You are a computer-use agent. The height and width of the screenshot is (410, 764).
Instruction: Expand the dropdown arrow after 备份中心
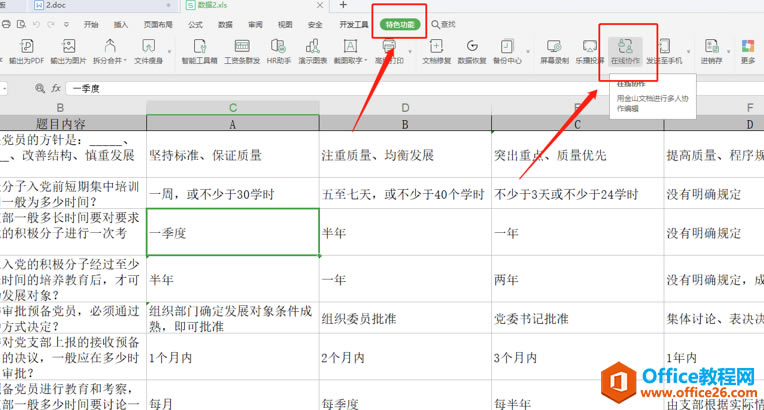pyautogui.click(x=528, y=51)
